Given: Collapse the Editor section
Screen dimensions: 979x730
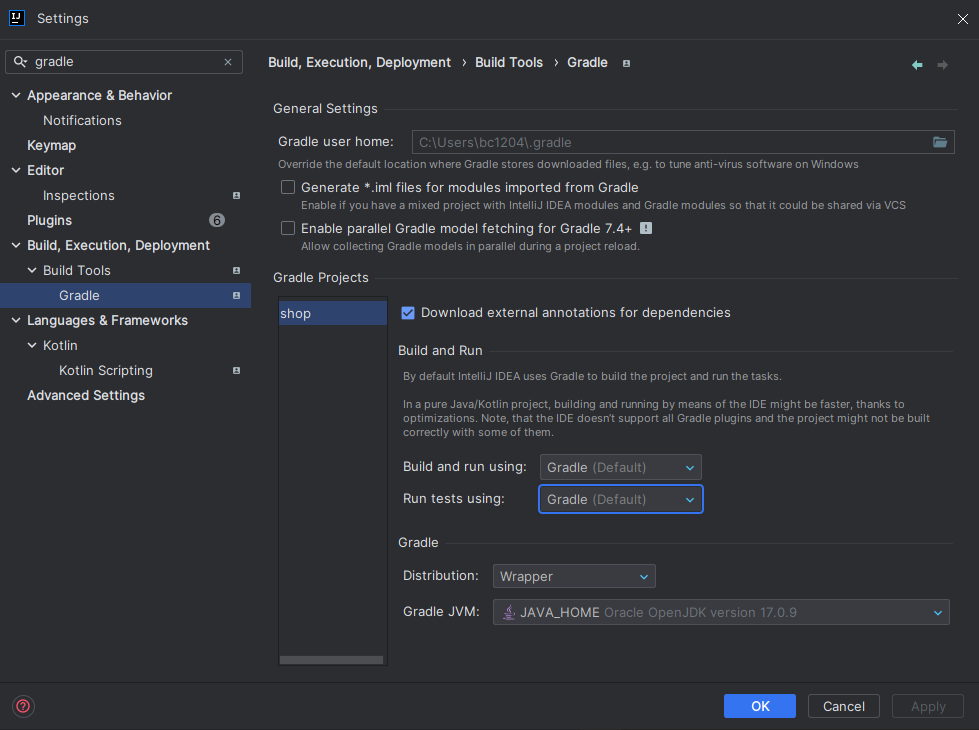Looking at the screenshot, I should coord(16,170).
